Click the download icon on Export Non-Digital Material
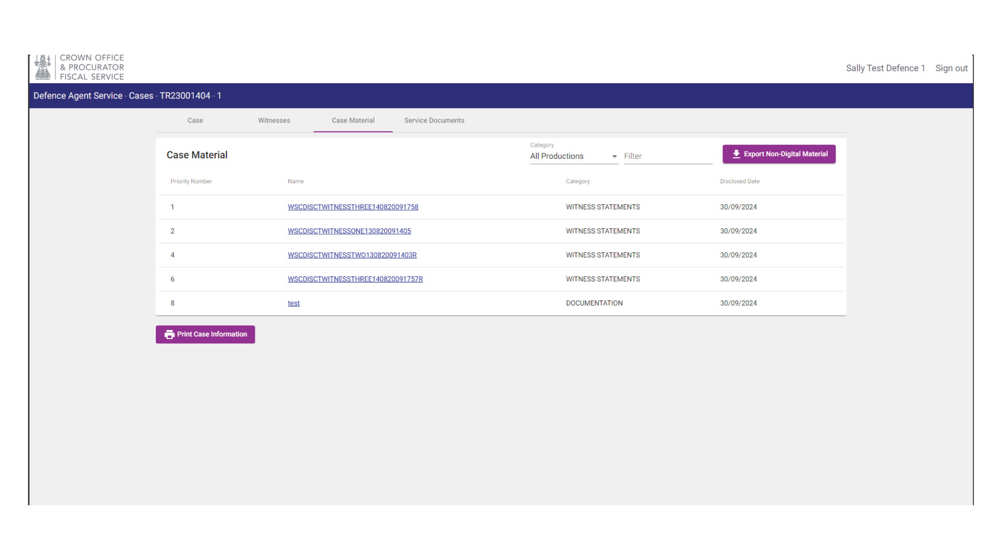Screen dimensions: 1000x560 (736, 154)
